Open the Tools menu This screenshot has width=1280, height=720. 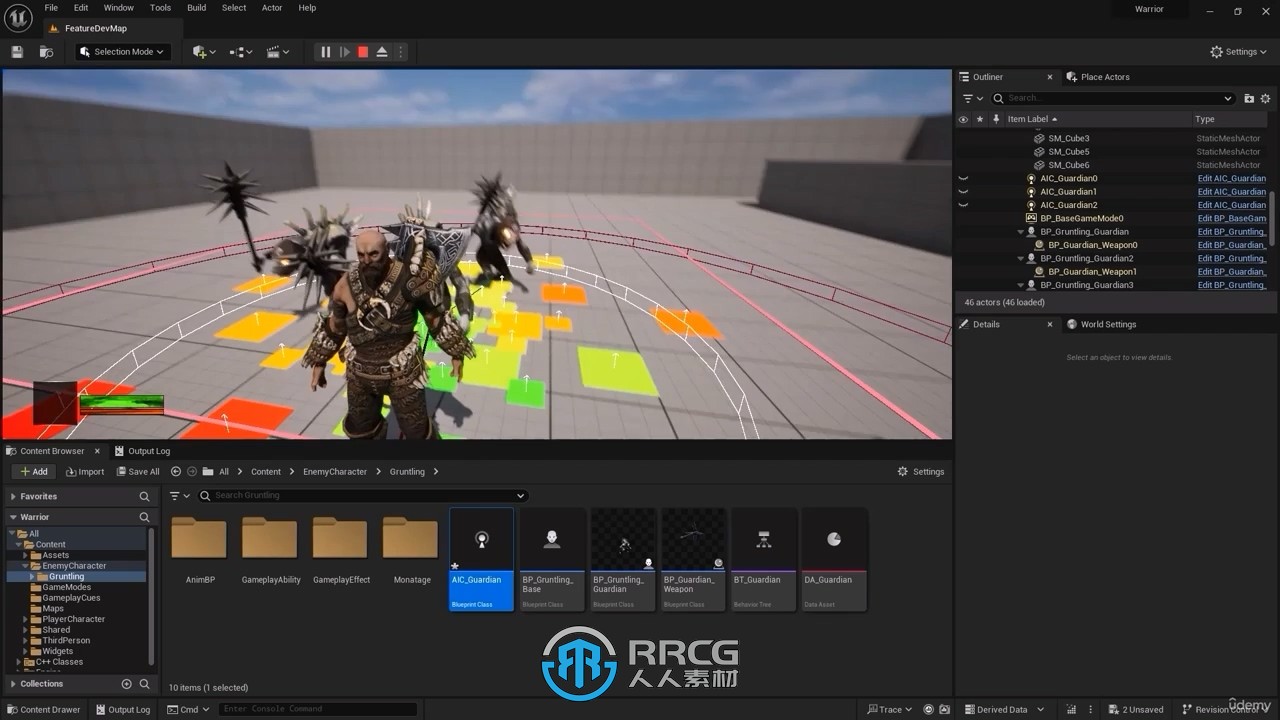pyautogui.click(x=160, y=8)
